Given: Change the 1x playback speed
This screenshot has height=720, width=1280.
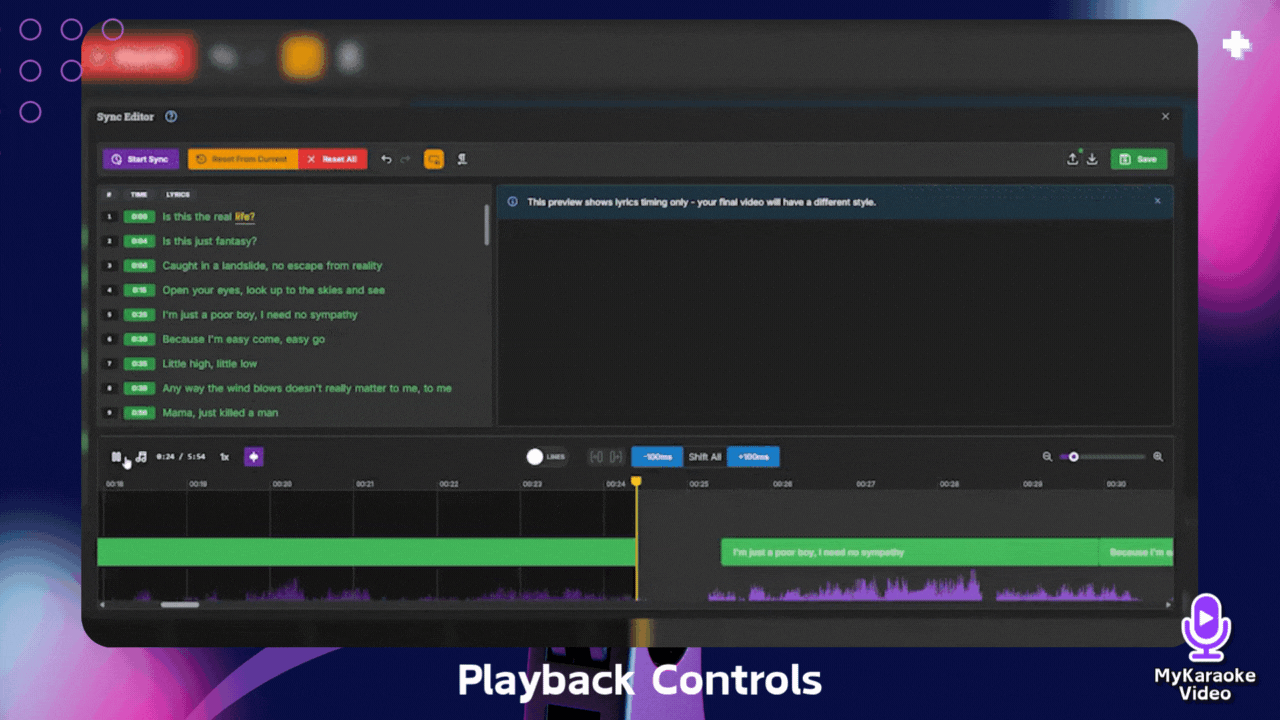Looking at the screenshot, I should 224,457.
